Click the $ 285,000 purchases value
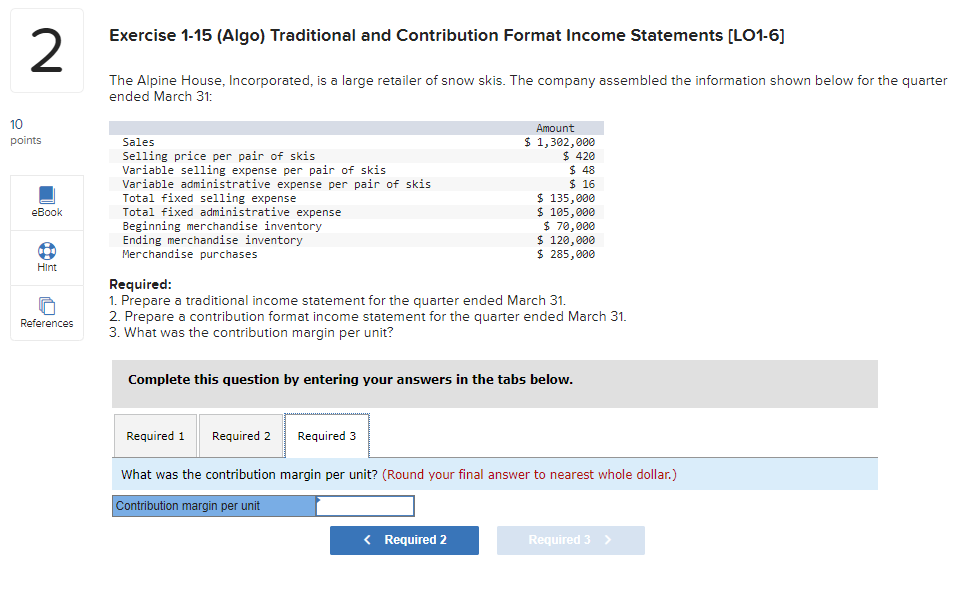This screenshot has height=611, width=963. pos(566,254)
